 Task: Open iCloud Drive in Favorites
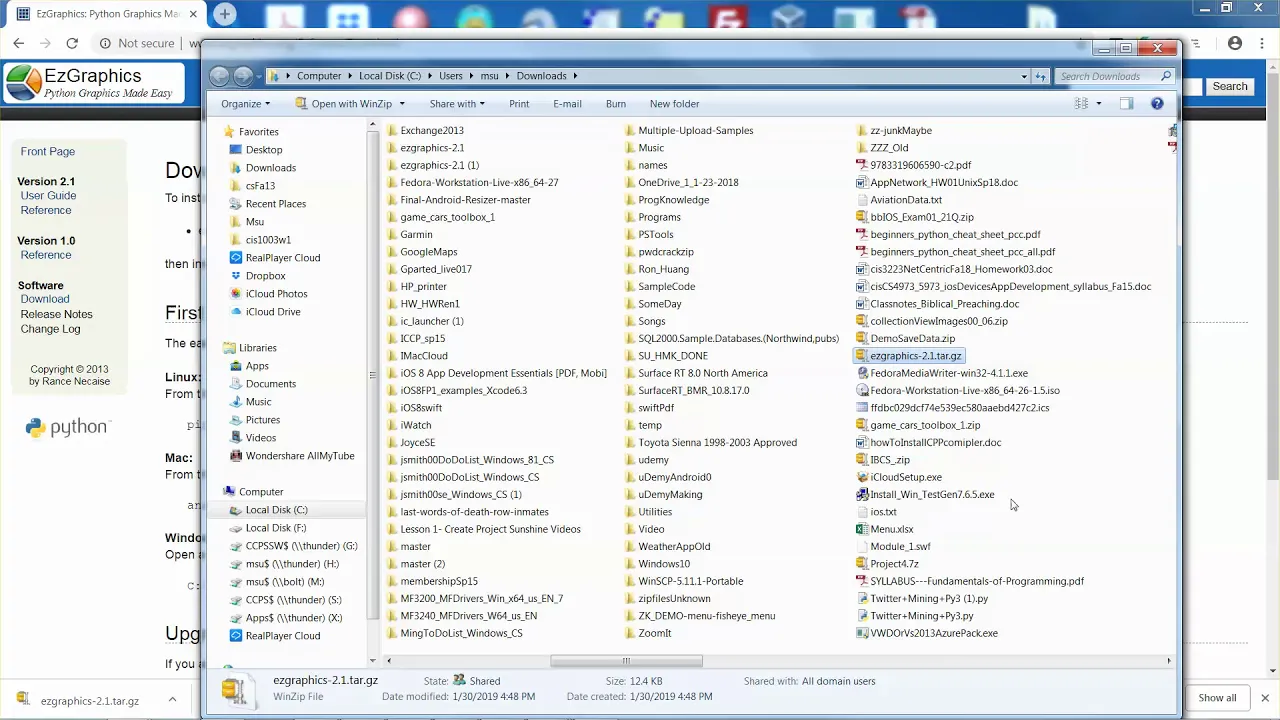click(x=273, y=312)
